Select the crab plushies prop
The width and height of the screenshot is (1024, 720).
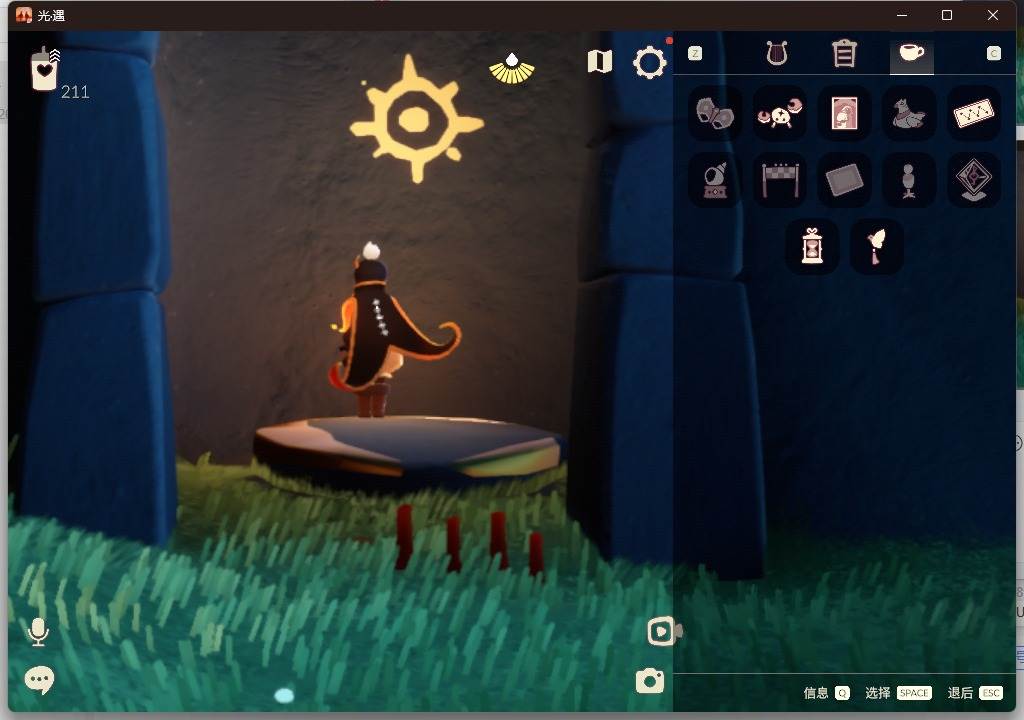tap(779, 114)
